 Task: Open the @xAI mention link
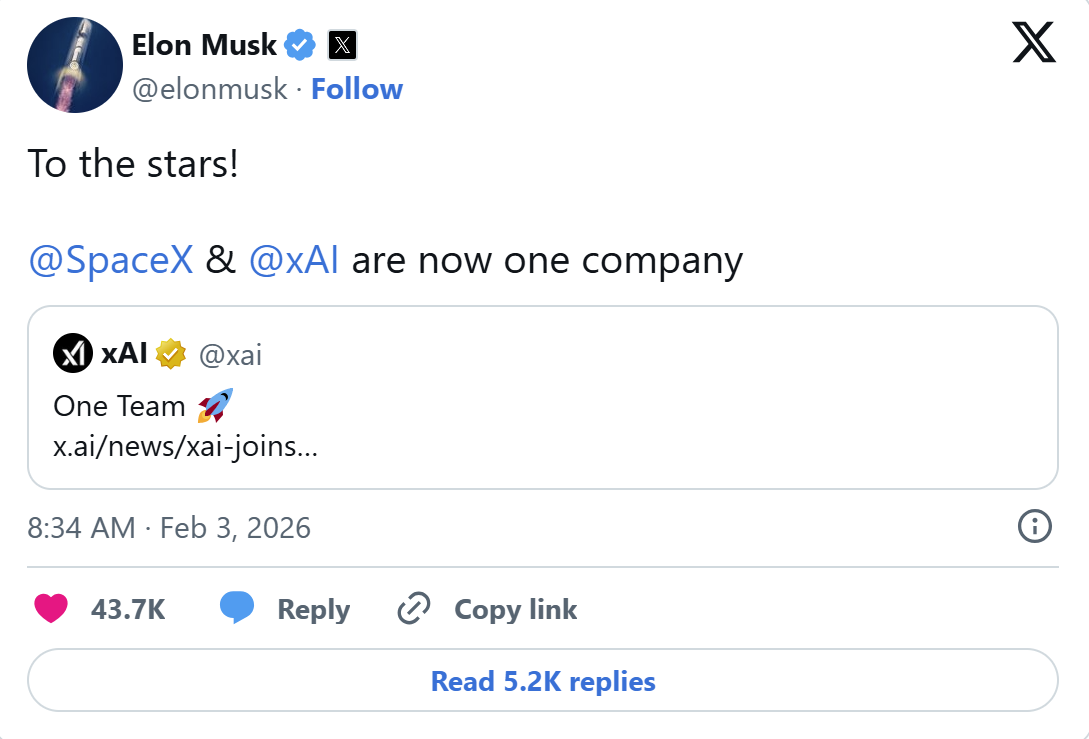point(293,260)
